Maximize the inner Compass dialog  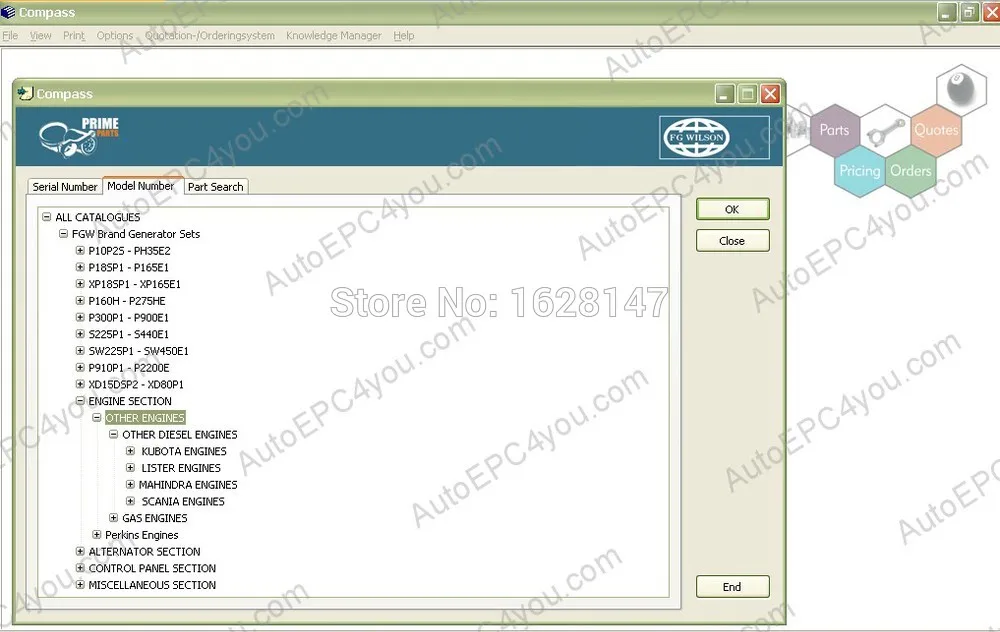pos(747,94)
